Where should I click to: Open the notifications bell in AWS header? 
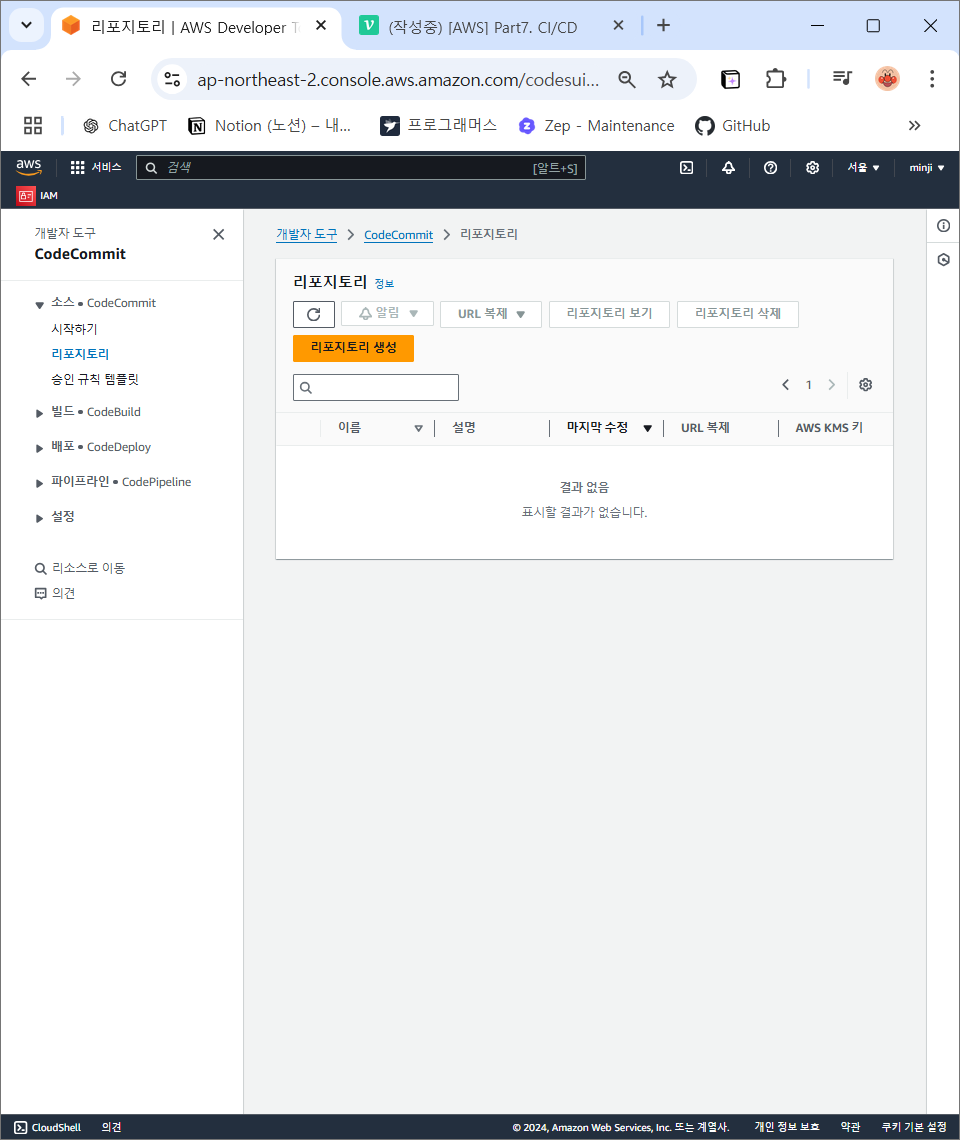(728, 168)
